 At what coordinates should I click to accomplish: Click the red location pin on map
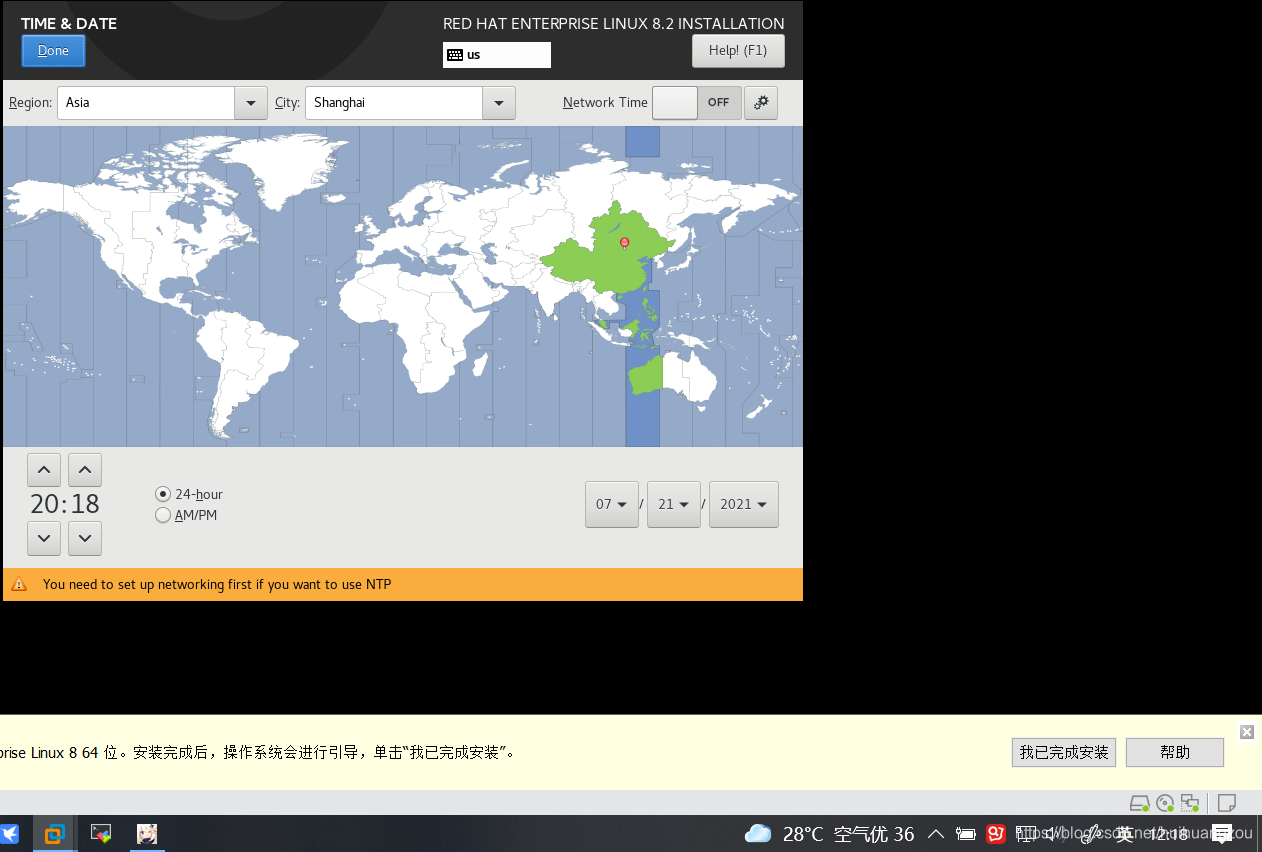pos(625,243)
